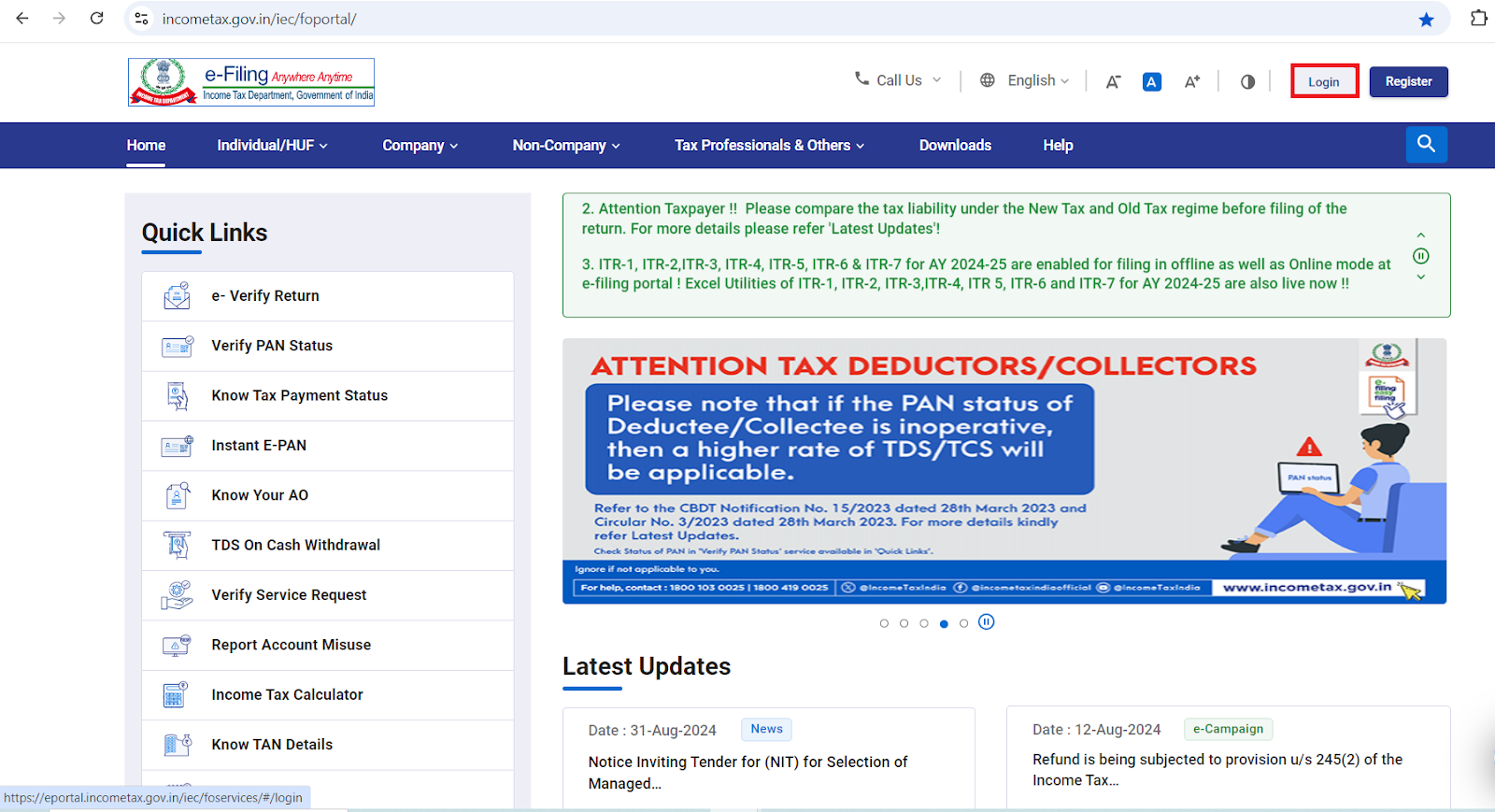
Task: View site information icon in address bar
Action: (x=141, y=19)
